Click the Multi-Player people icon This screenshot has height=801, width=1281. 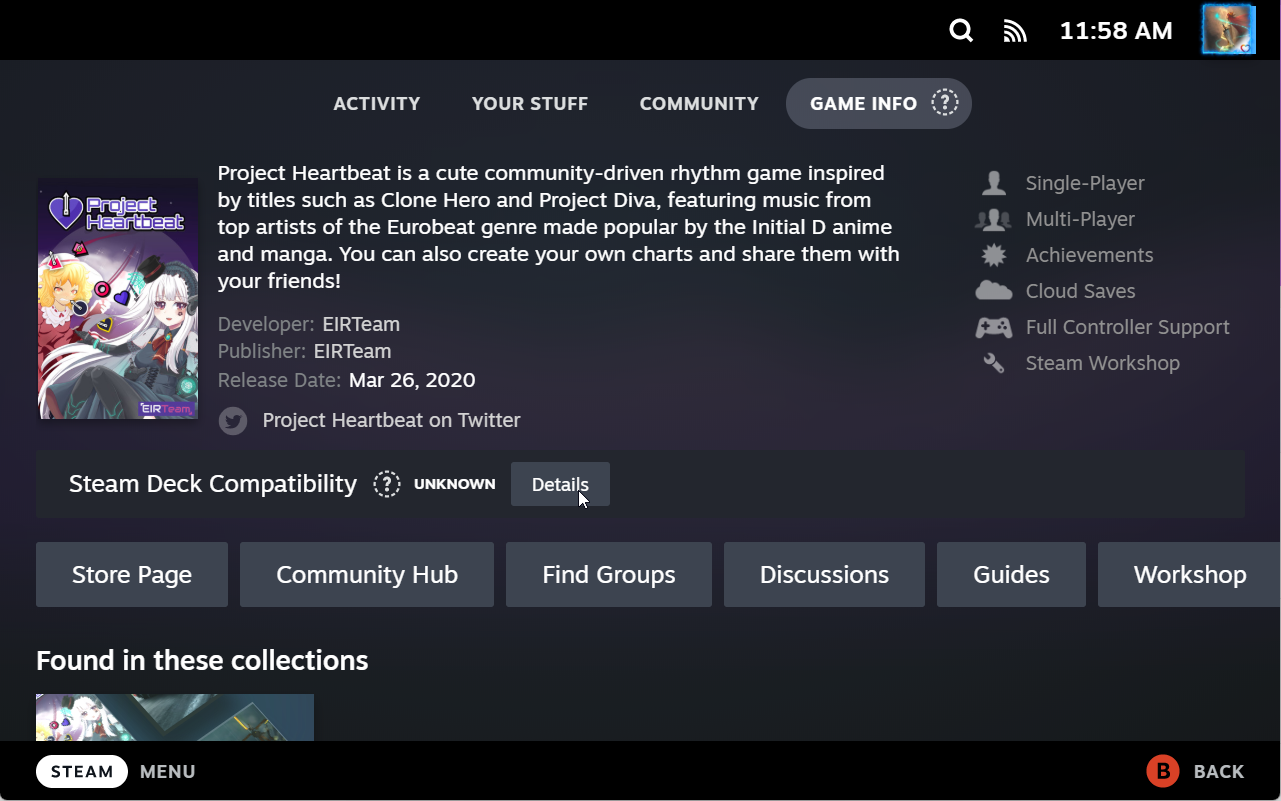(x=994, y=219)
